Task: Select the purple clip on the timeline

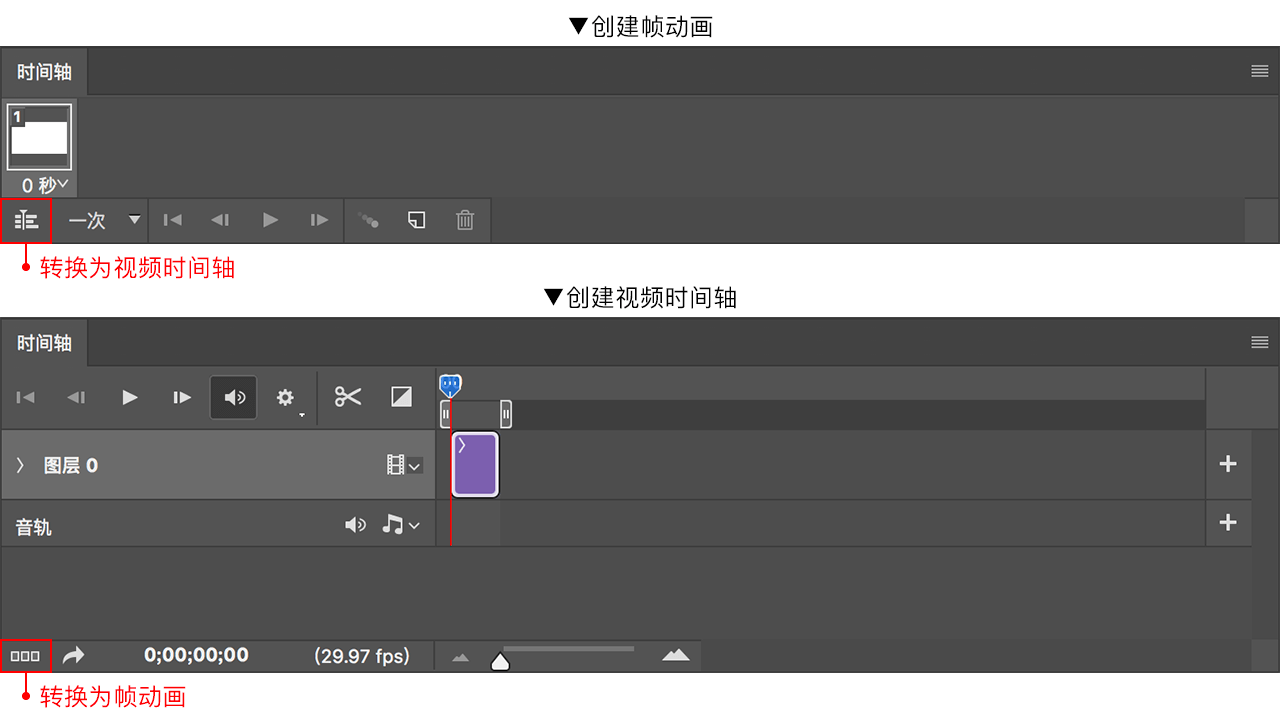Action: pyautogui.click(x=475, y=465)
